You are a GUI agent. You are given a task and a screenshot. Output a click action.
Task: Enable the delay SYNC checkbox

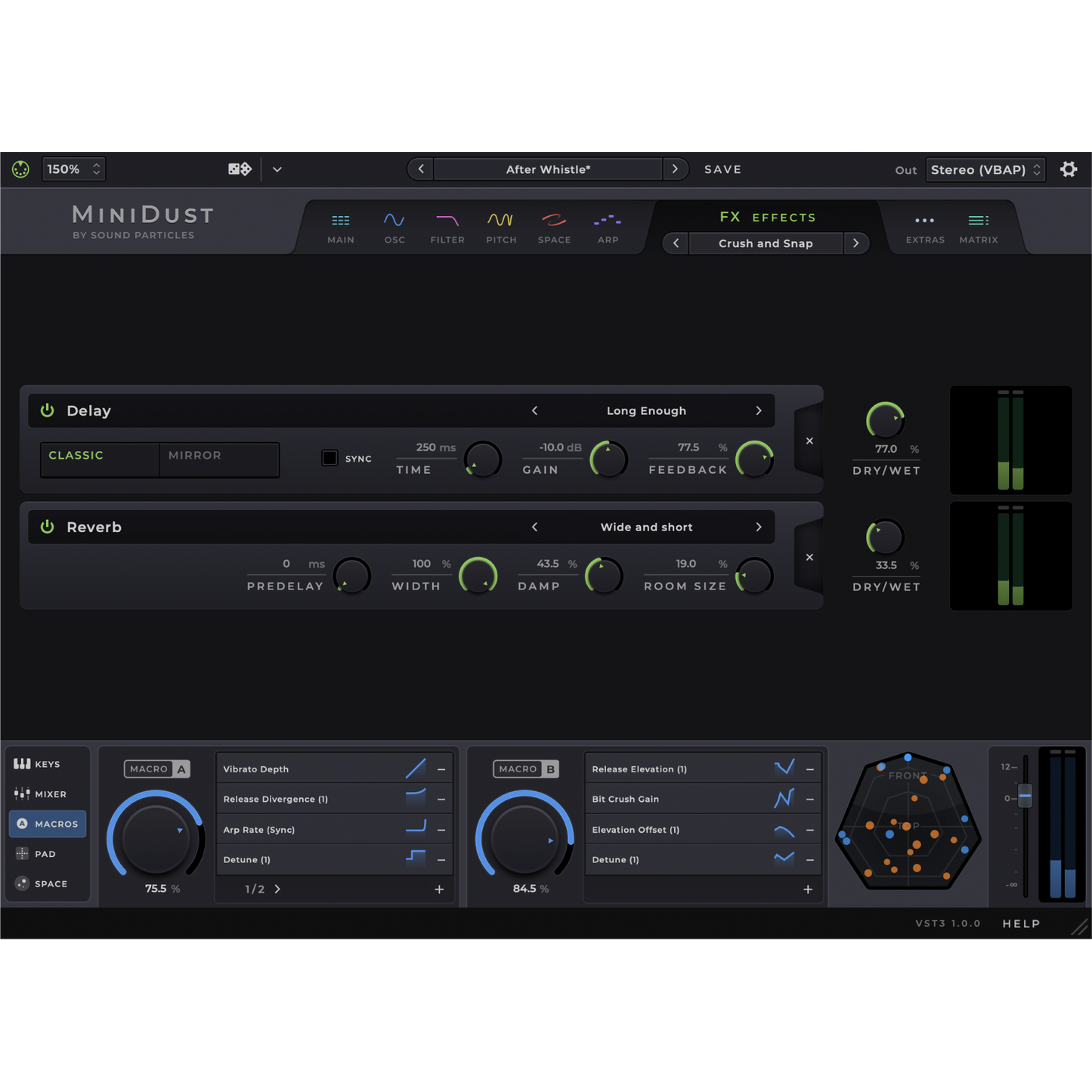coord(329,458)
